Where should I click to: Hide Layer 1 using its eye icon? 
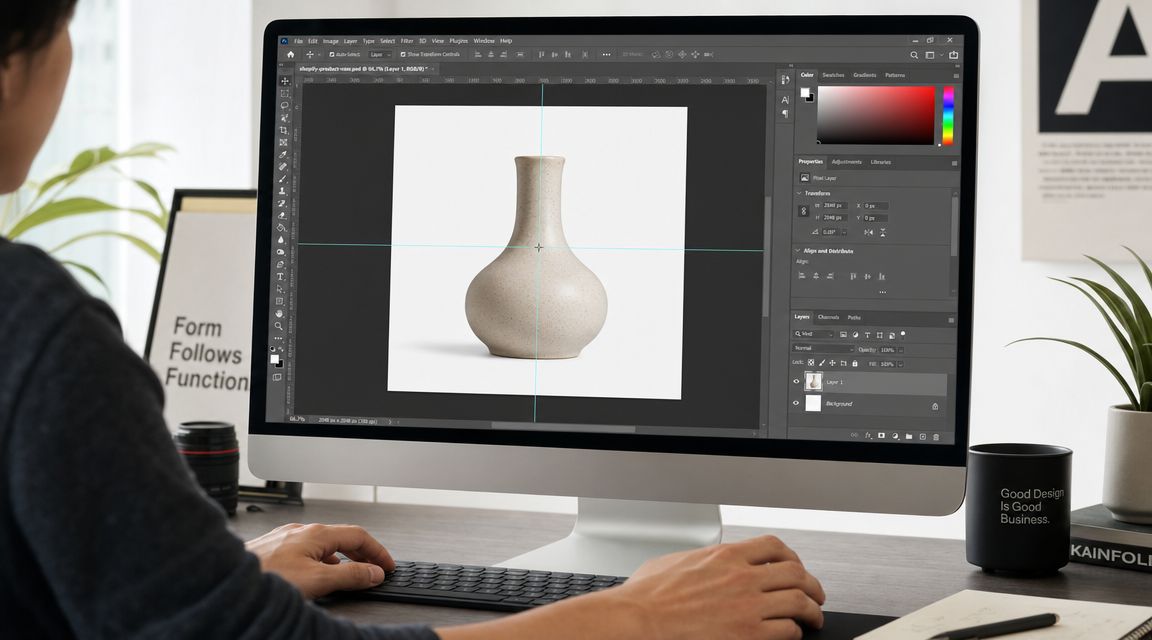(x=796, y=381)
